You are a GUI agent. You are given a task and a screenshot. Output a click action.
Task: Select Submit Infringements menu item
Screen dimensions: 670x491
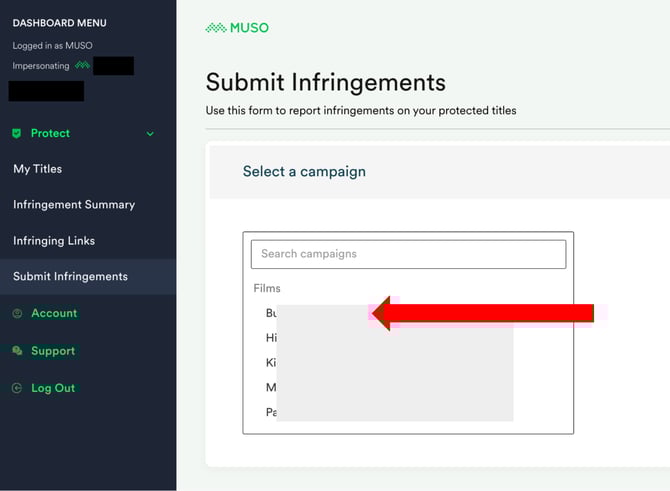click(x=70, y=277)
